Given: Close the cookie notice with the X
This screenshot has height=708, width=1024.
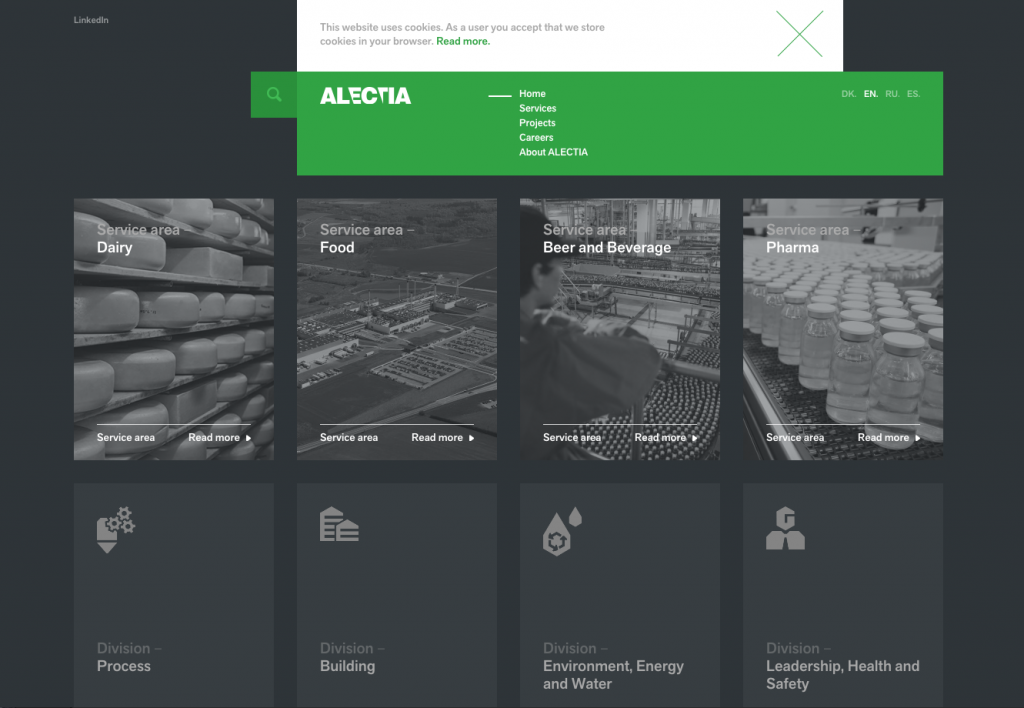Looking at the screenshot, I should (x=799, y=34).
